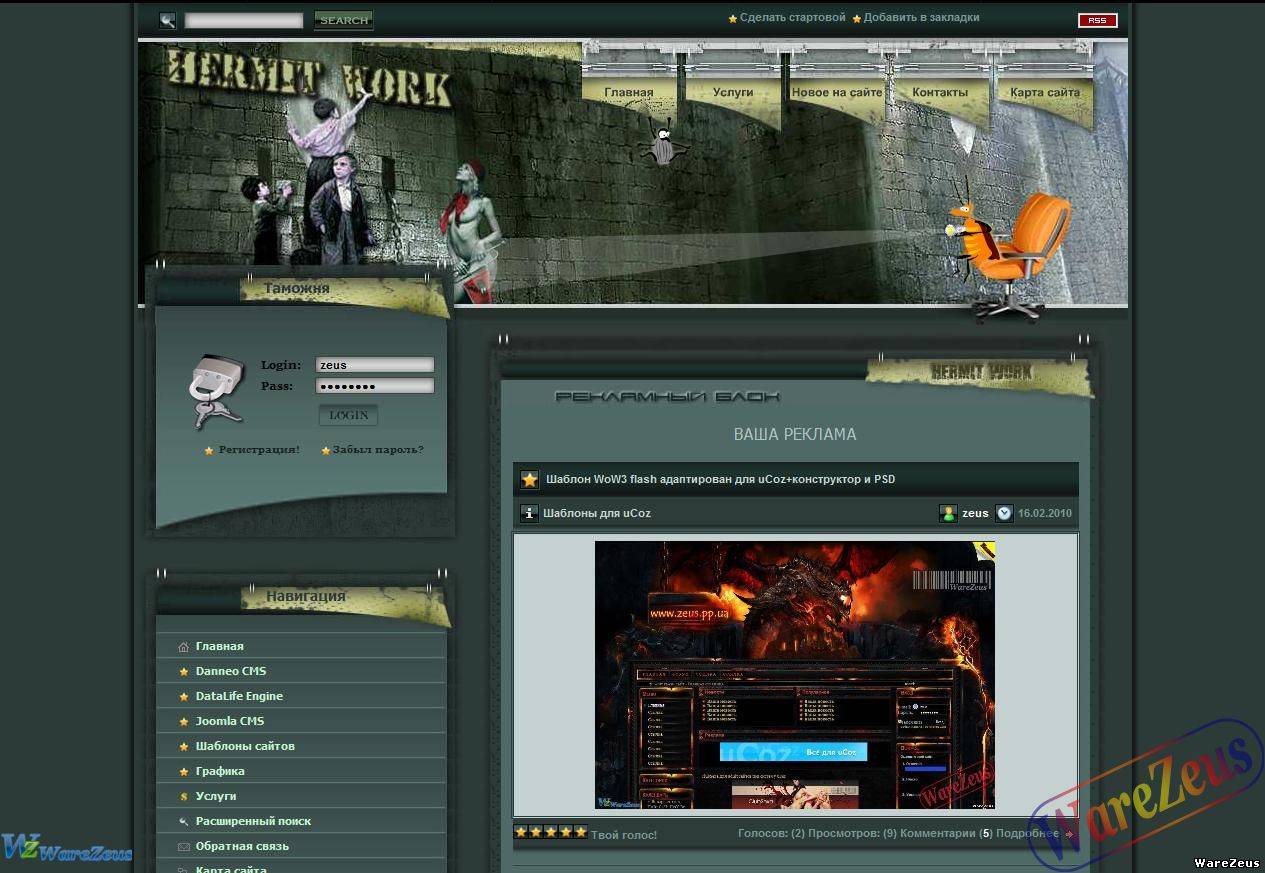Open 'Шаблоны сайтов' navigation item
This screenshot has width=1265, height=873.
(x=245, y=746)
